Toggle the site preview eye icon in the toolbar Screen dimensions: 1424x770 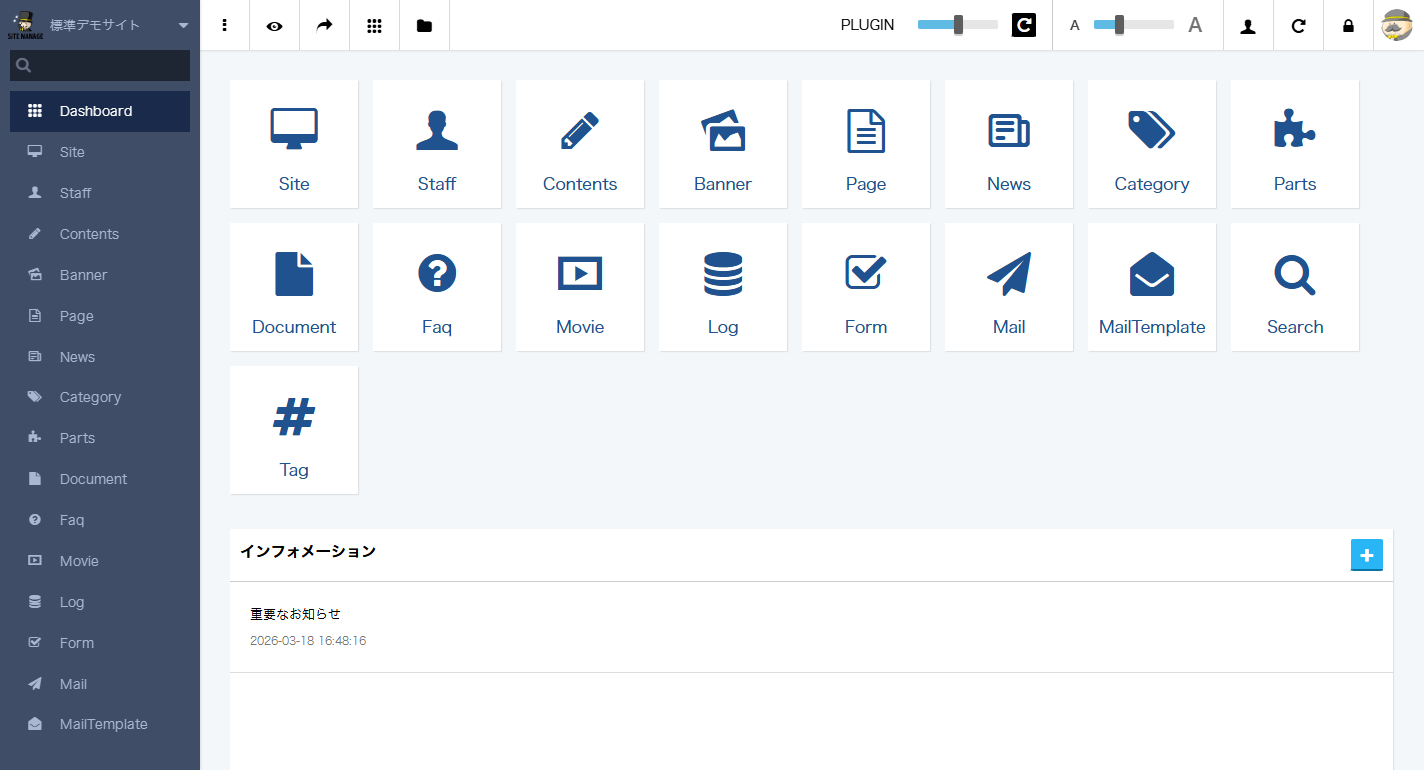(274, 25)
